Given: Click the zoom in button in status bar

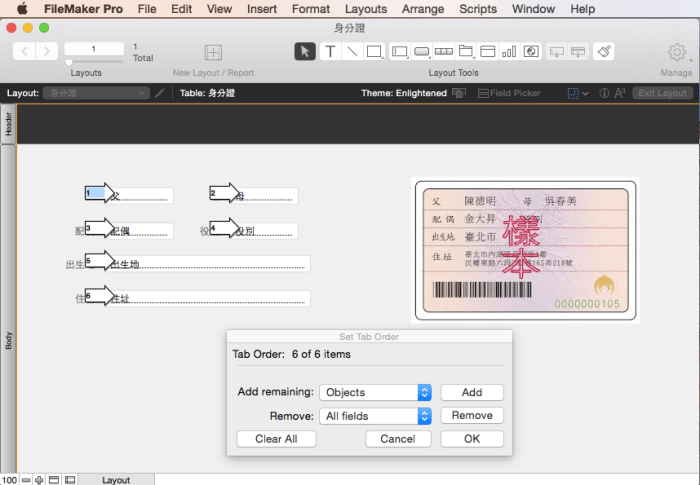Looking at the screenshot, I should point(39,480).
